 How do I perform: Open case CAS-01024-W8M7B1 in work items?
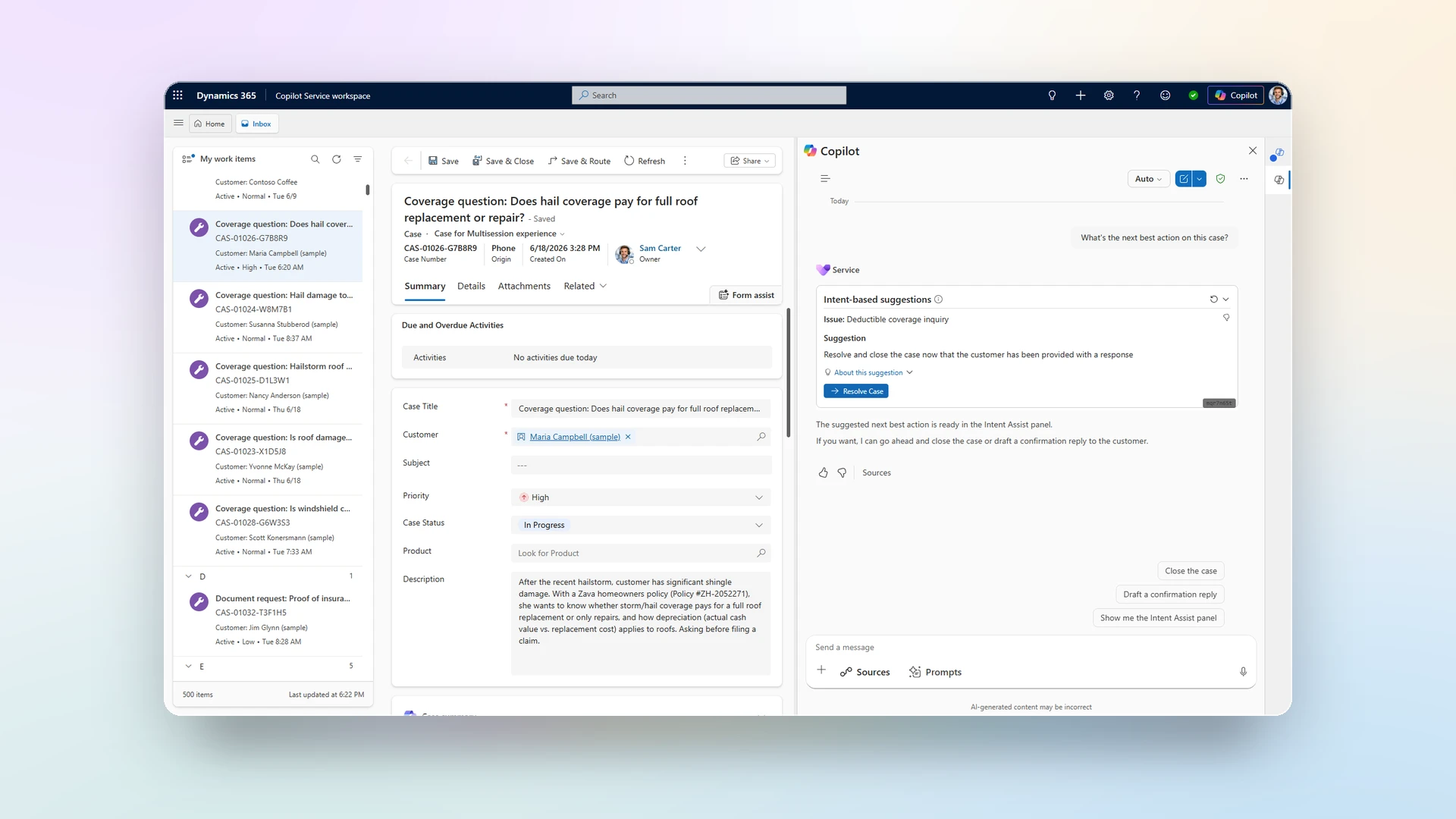coord(268,317)
